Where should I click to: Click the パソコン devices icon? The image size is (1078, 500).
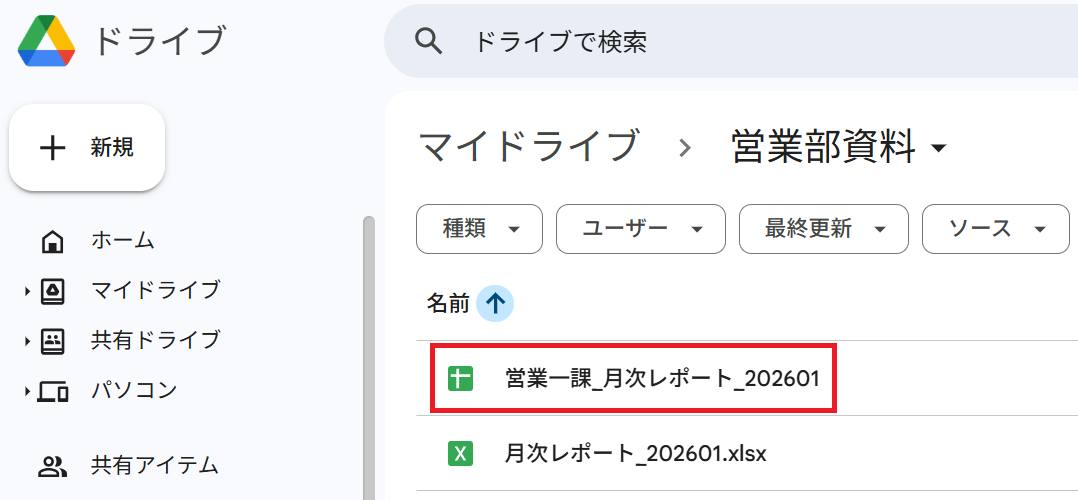point(53,391)
